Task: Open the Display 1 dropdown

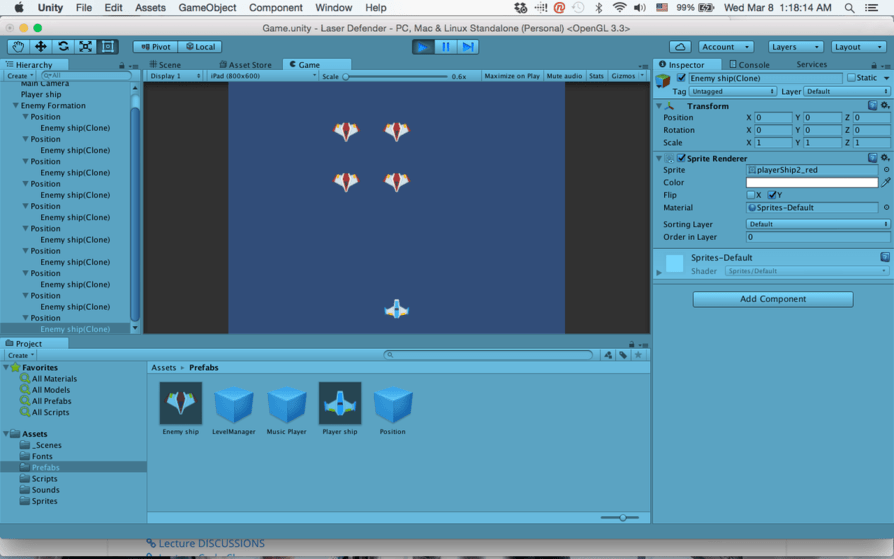Action: (x=175, y=76)
